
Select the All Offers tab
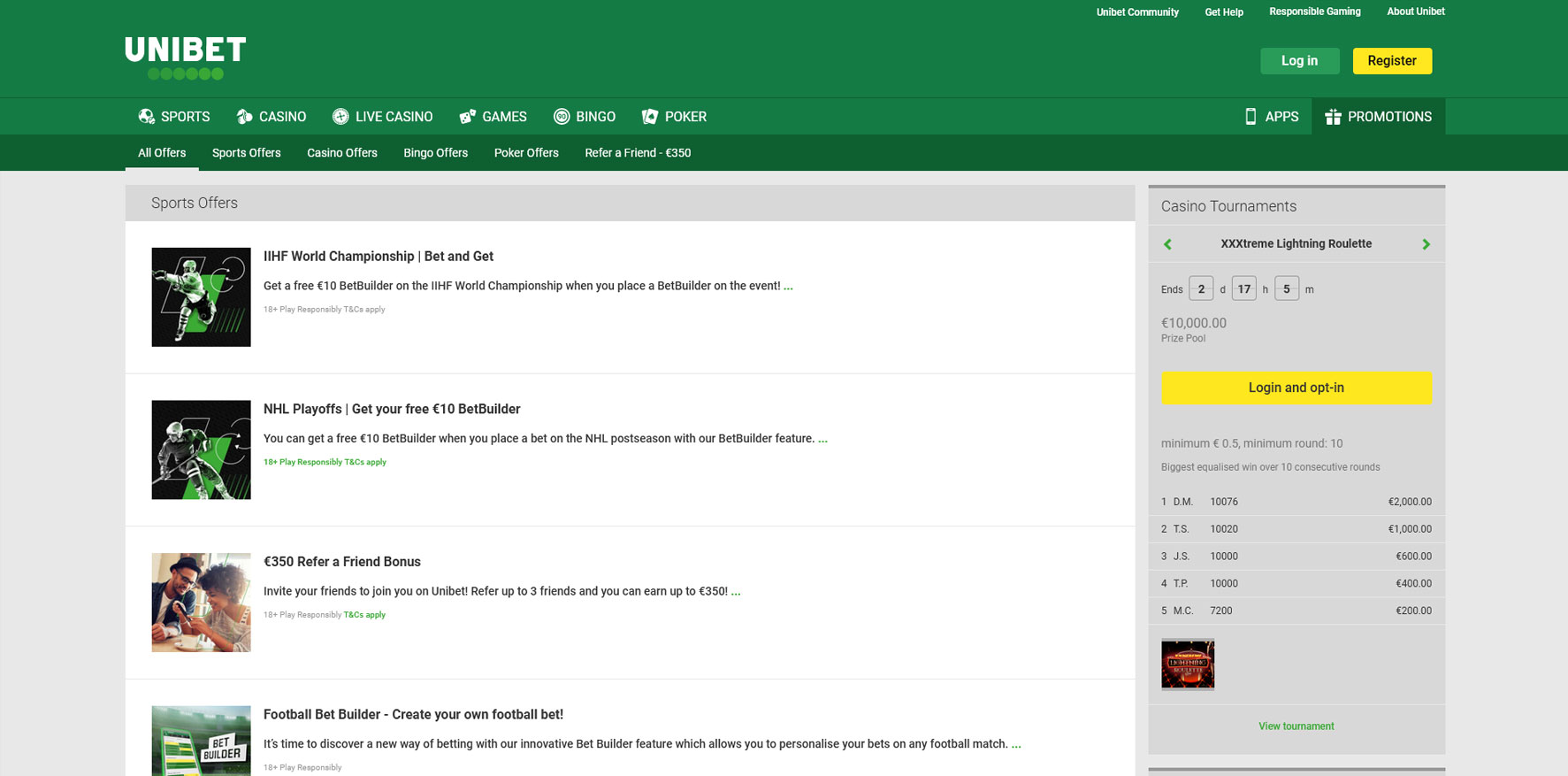click(162, 153)
